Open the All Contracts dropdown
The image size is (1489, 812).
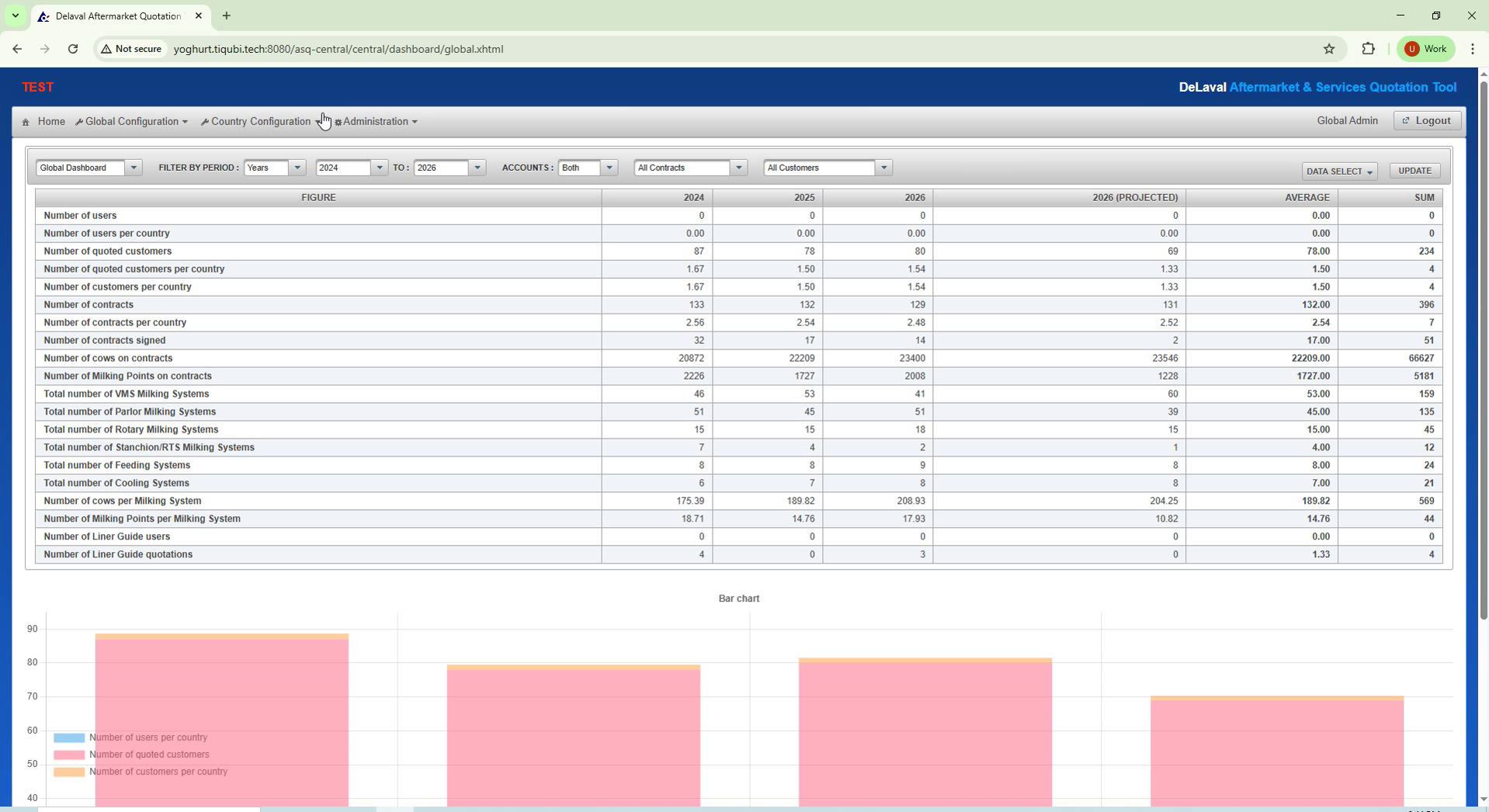[690, 168]
